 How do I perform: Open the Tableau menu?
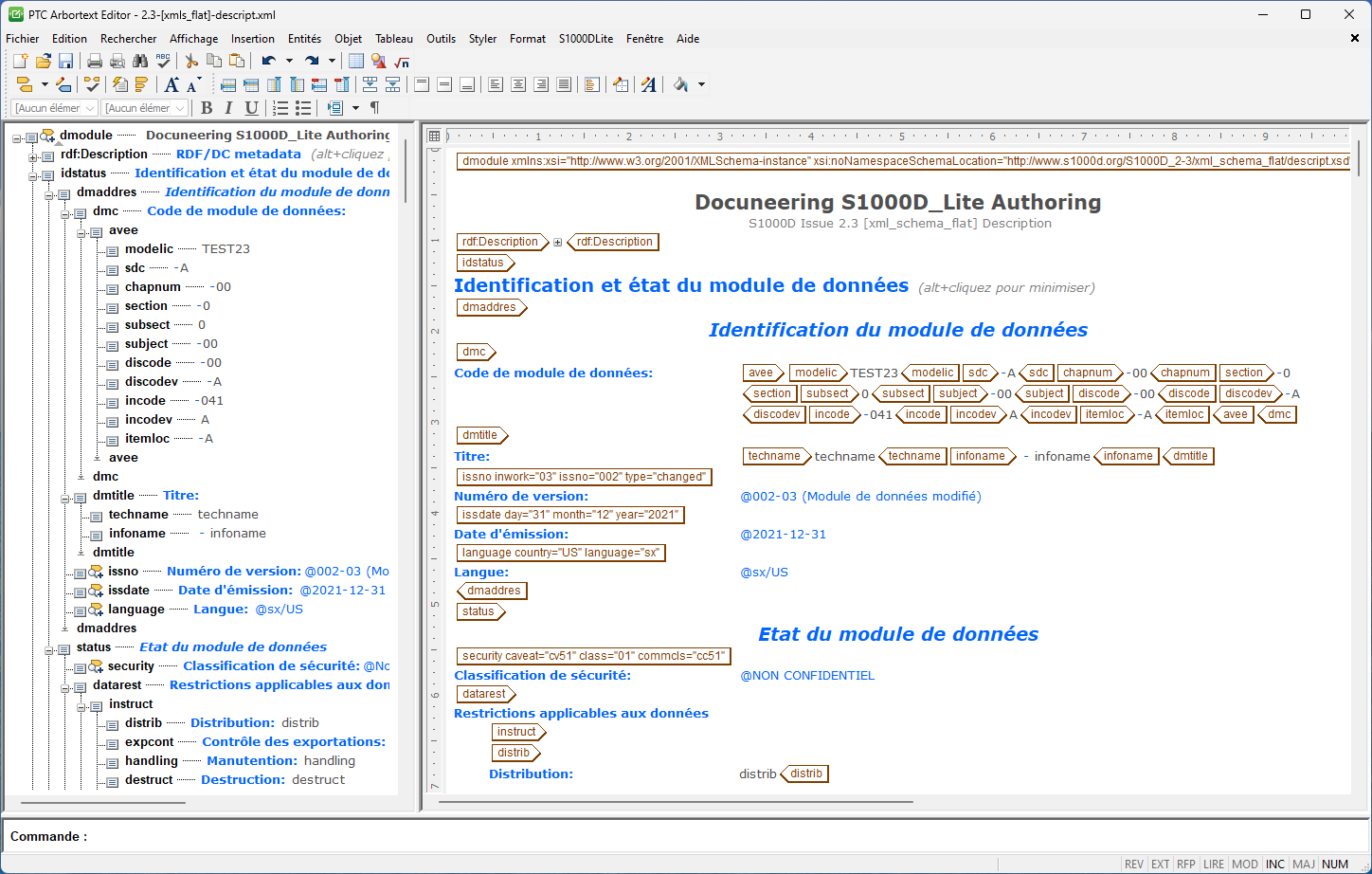(x=394, y=39)
